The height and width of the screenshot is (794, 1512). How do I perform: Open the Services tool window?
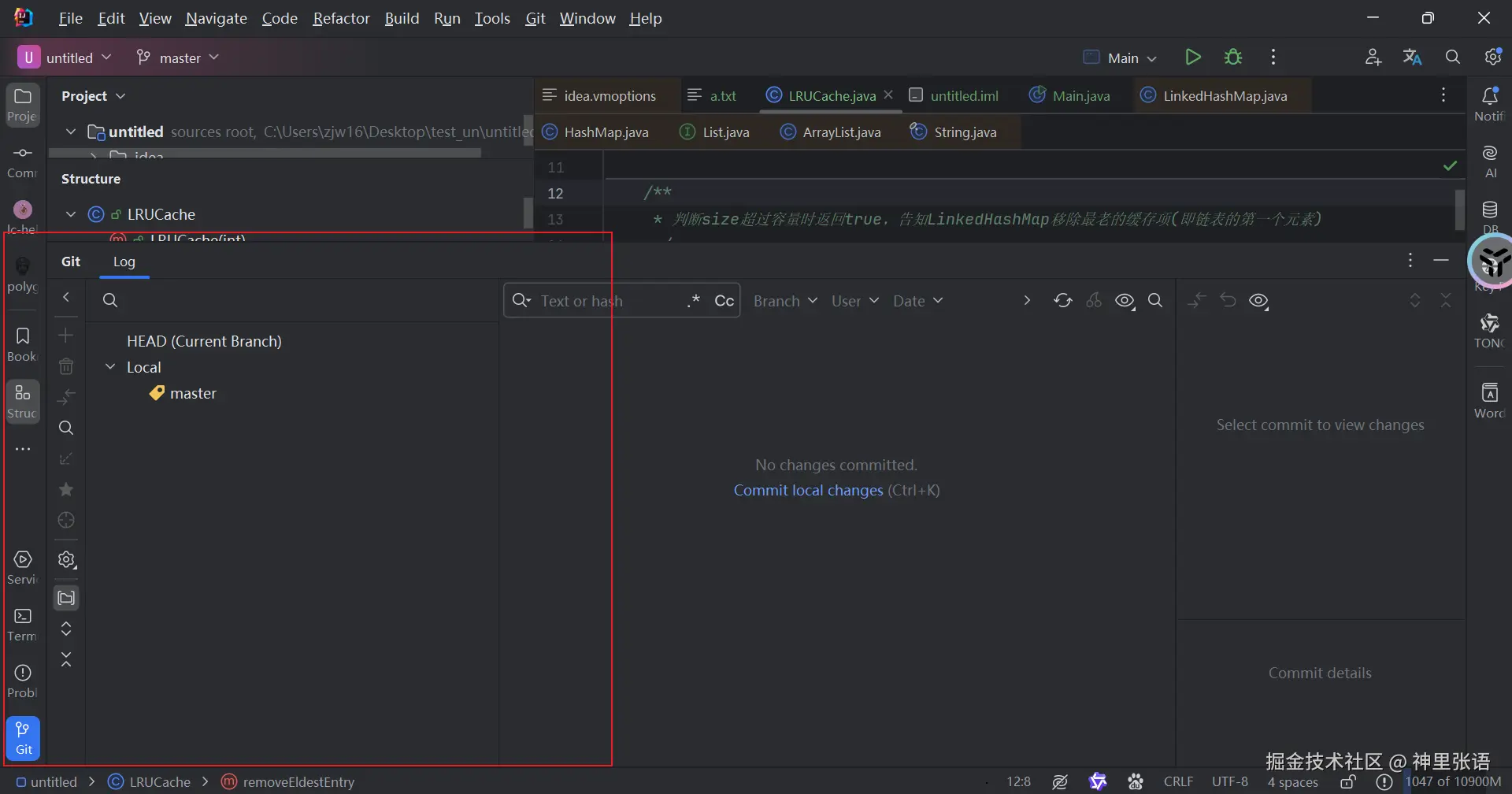coord(23,568)
